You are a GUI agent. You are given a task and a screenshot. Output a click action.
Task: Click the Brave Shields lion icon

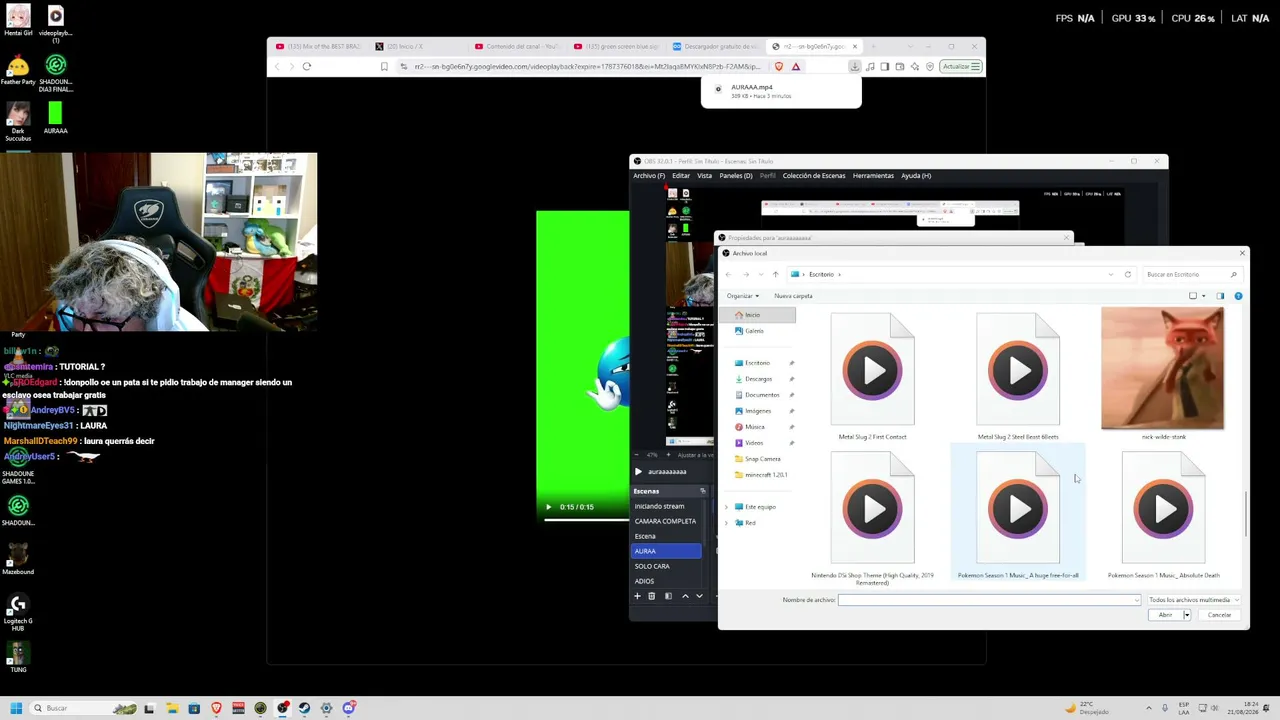(779, 67)
